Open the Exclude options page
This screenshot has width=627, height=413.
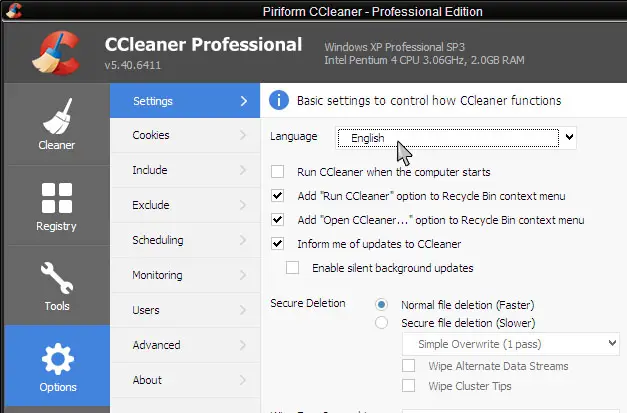pos(185,205)
